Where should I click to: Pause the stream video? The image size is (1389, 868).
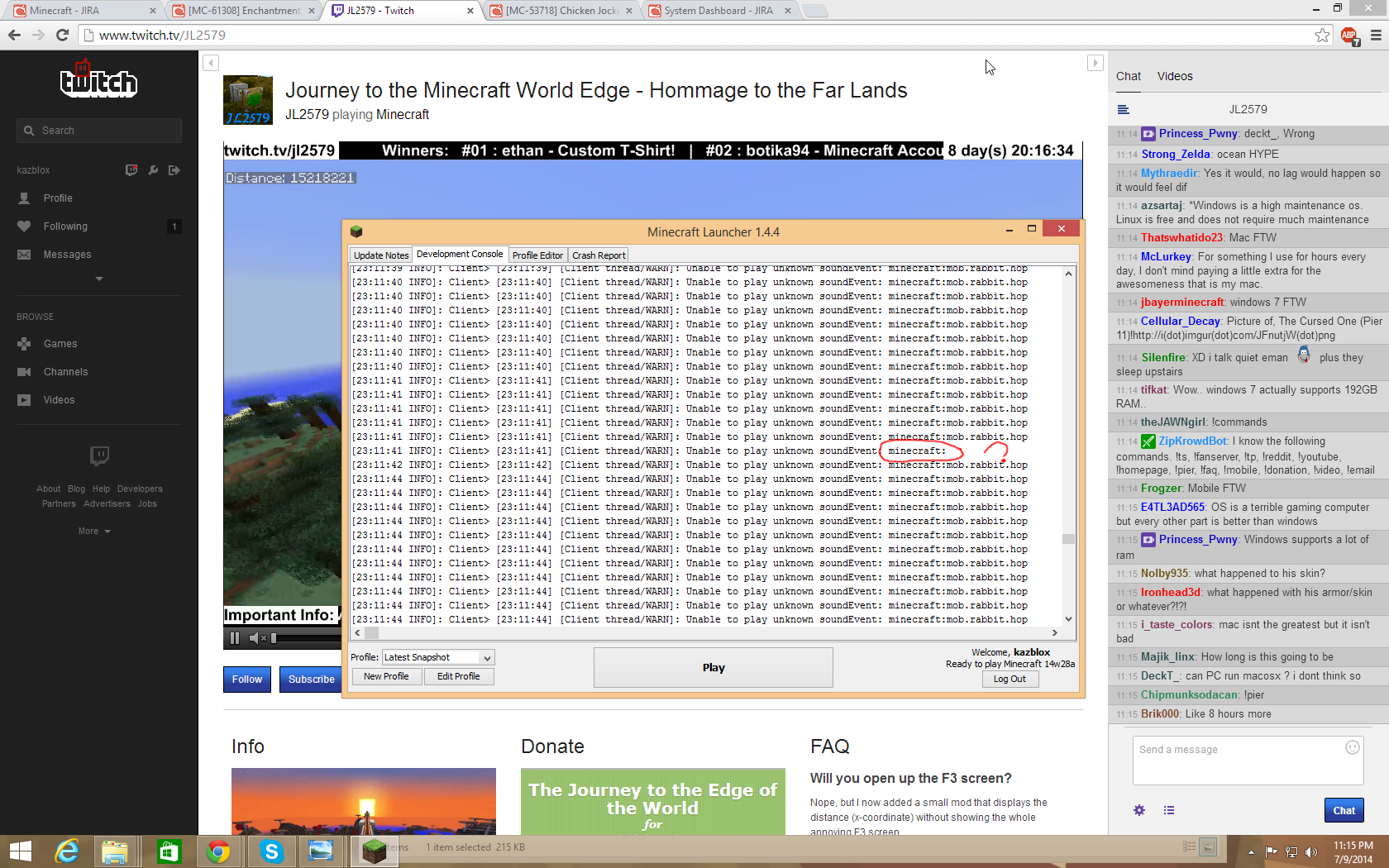point(235,638)
